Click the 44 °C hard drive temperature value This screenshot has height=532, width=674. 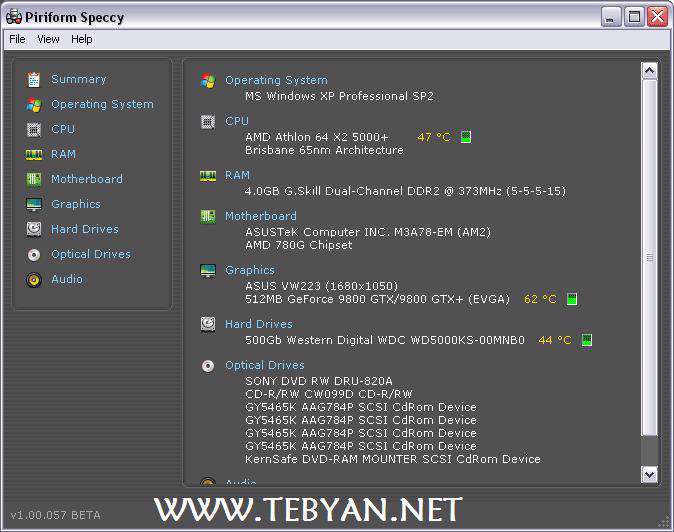tap(555, 340)
